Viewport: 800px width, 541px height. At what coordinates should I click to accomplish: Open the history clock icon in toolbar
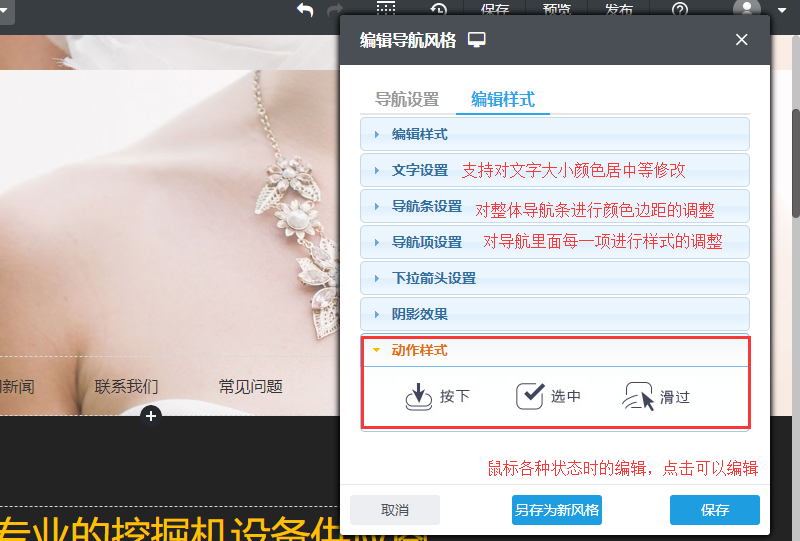pyautogui.click(x=439, y=10)
